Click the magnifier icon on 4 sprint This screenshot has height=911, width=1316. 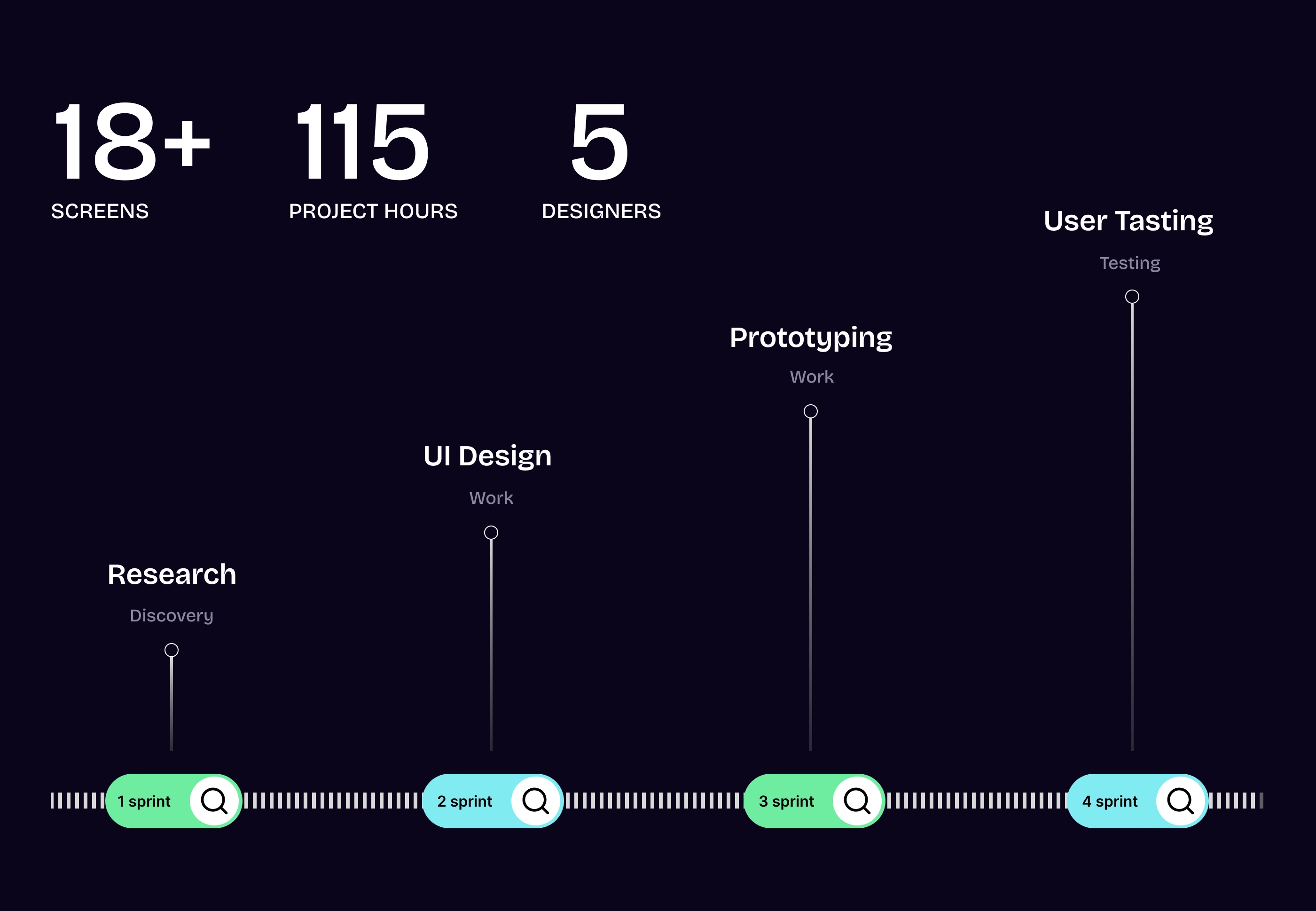[x=1180, y=800]
